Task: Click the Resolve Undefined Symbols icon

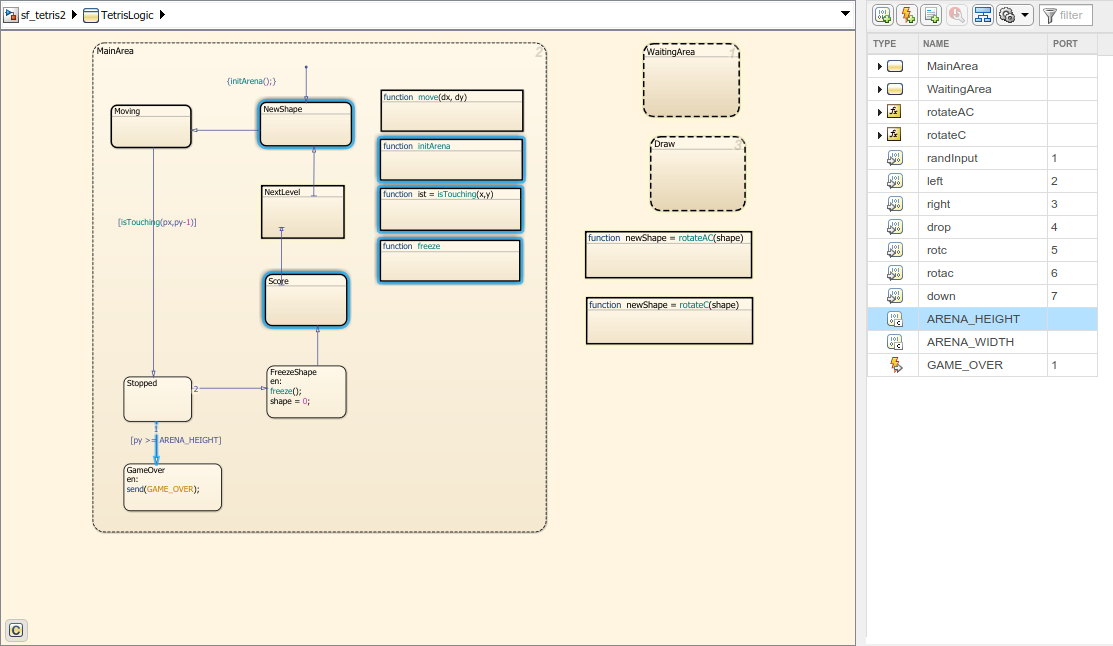Action: tap(956, 14)
